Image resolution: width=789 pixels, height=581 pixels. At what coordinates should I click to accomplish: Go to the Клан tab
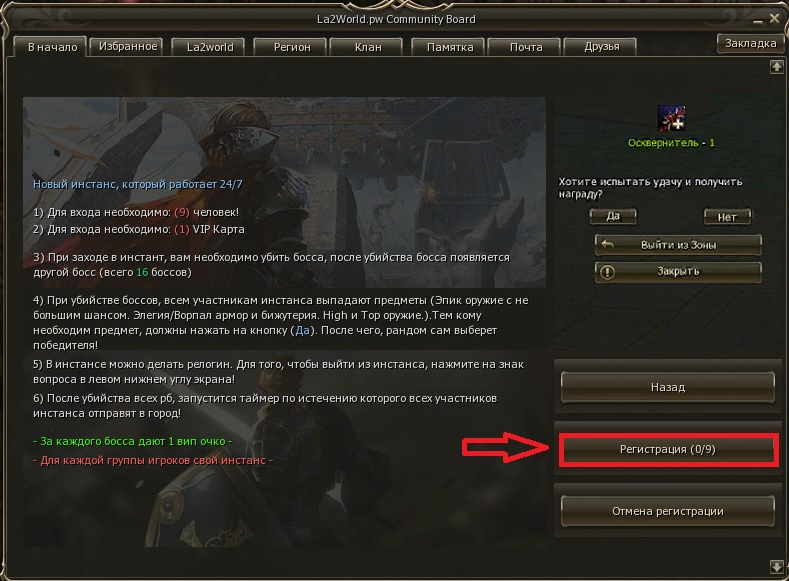point(367,47)
